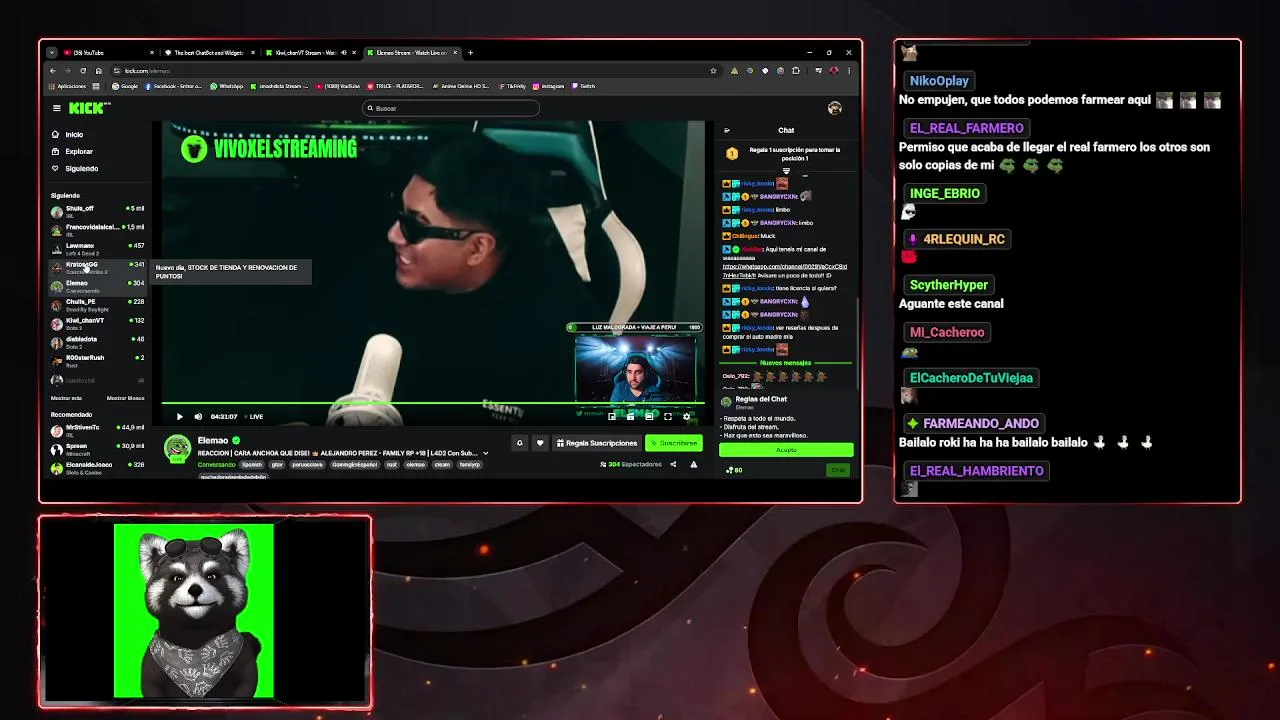Click the green video progress bar
The image size is (1280, 720).
click(433, 404)
